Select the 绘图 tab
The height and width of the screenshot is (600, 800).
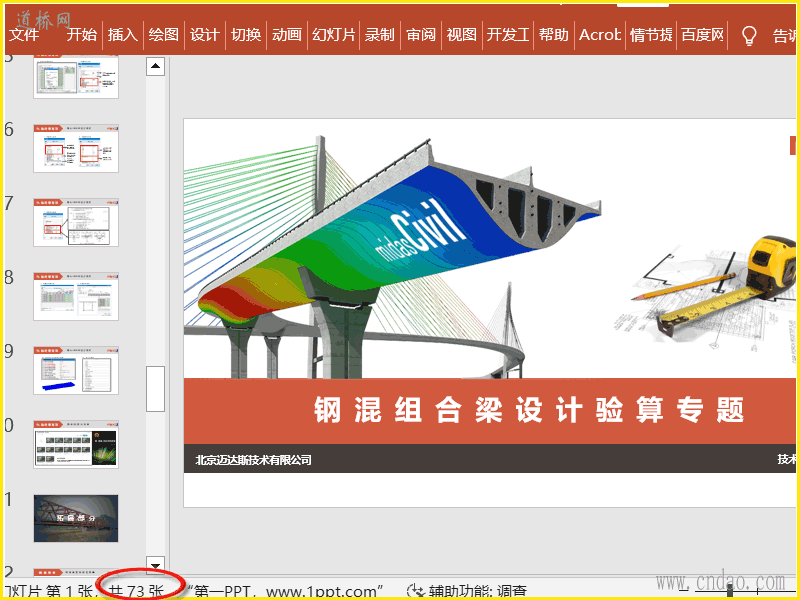pos(164,35)
